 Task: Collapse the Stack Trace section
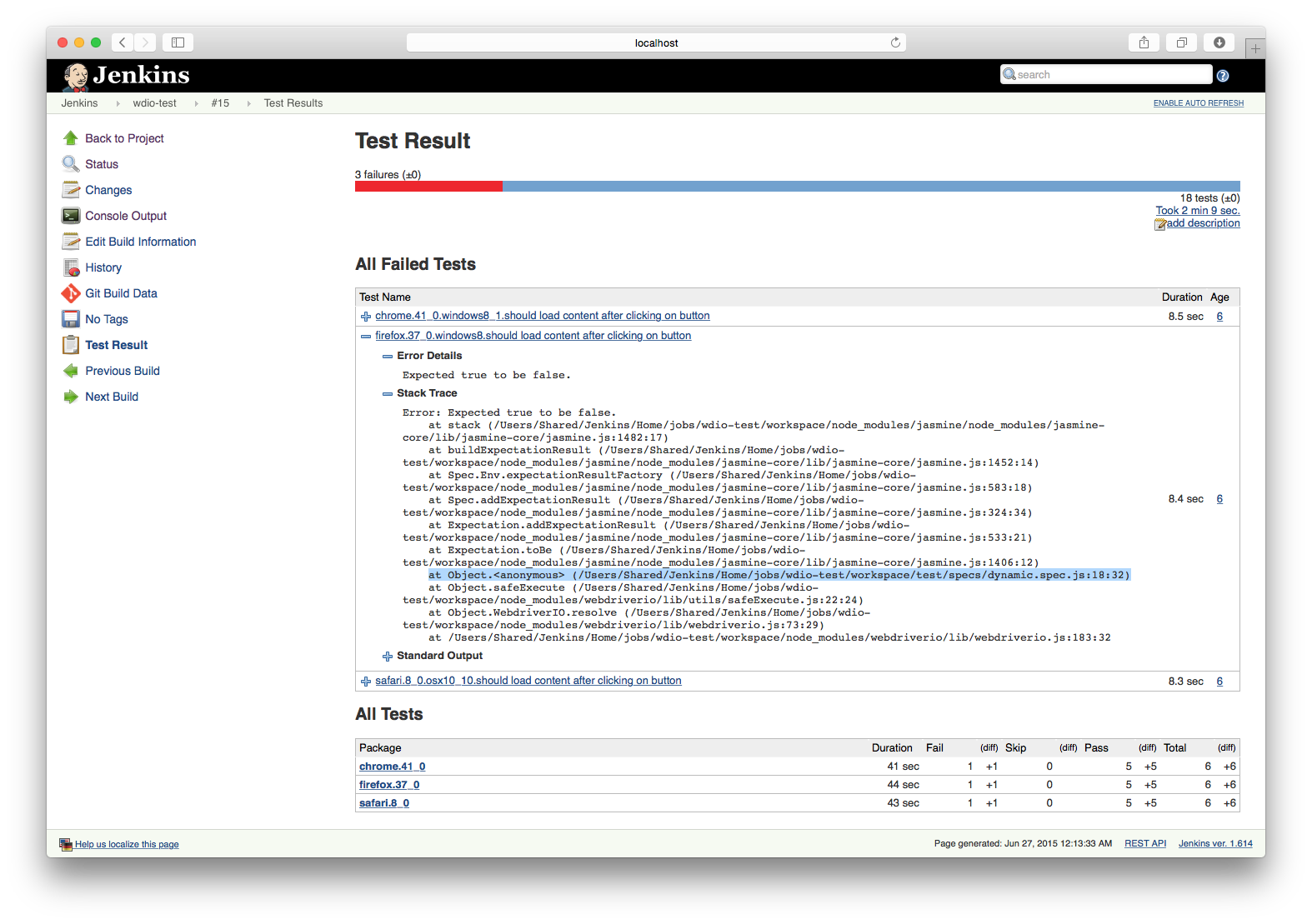click(387, 394)
